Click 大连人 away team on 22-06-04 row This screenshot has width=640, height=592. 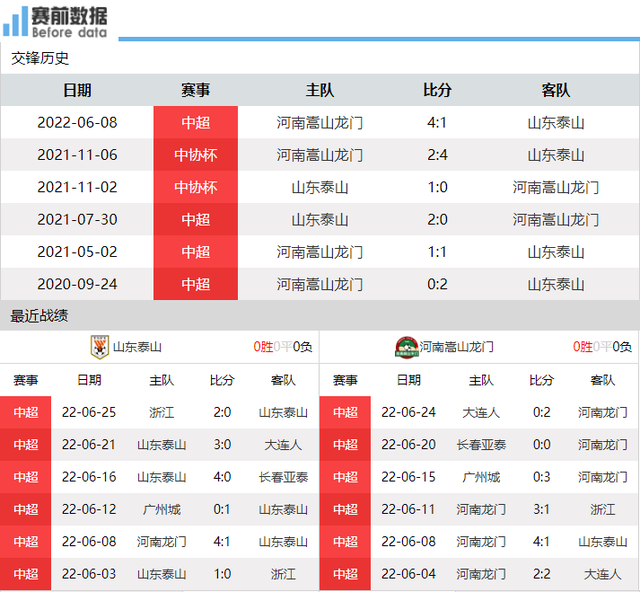click(x=602, y=574)
